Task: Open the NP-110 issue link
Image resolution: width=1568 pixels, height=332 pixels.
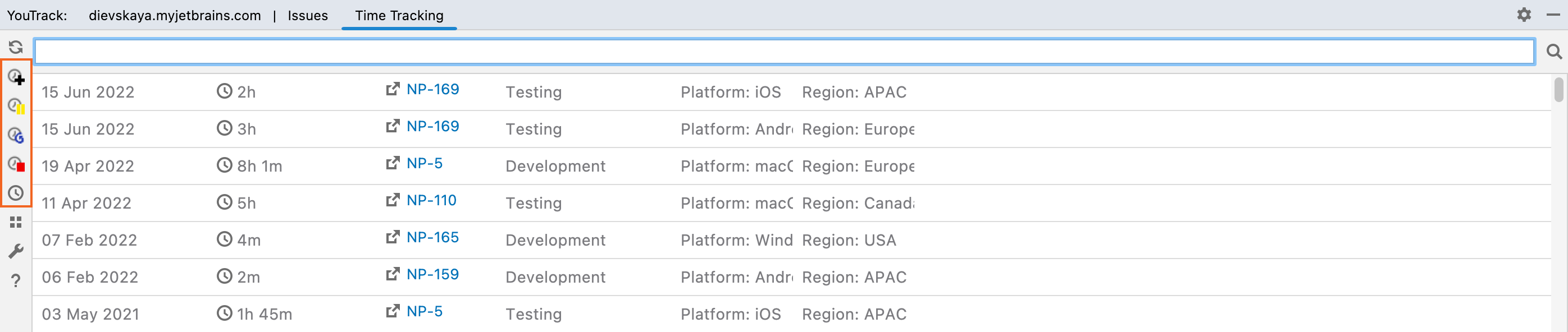Action: tap(431, 201)
